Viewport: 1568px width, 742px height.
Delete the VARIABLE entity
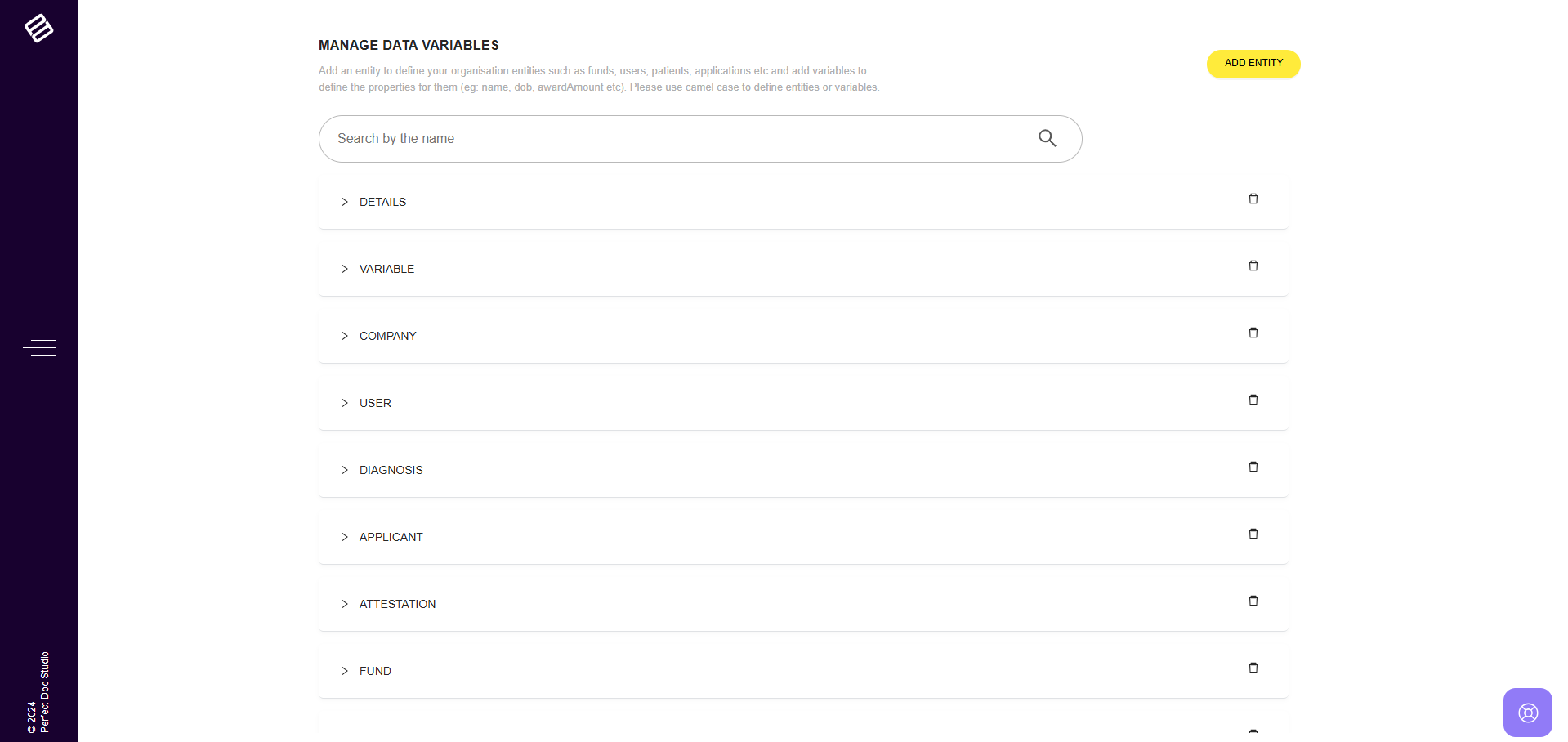tap(1253, 266)
